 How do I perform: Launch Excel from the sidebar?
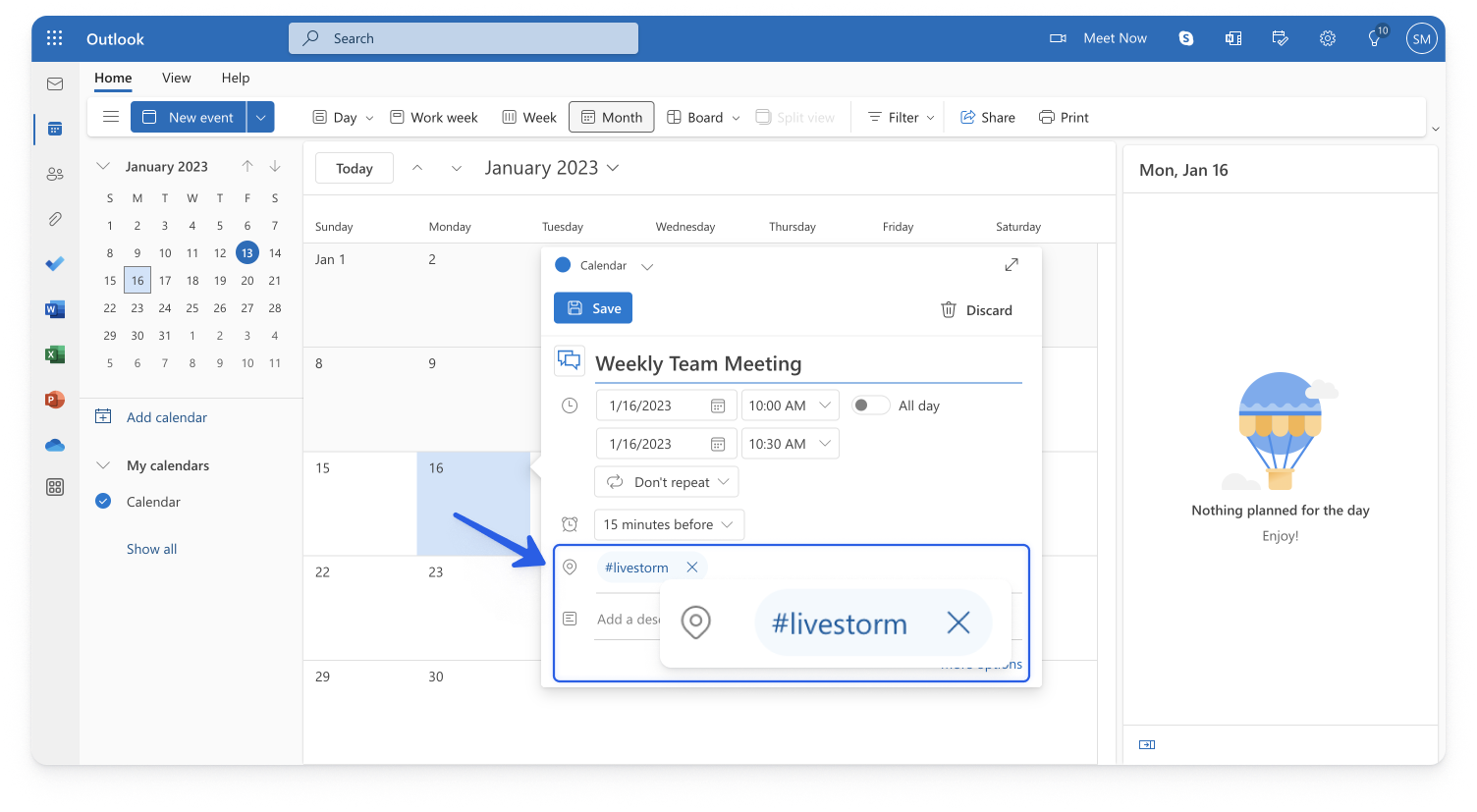[x=55, y=354]
